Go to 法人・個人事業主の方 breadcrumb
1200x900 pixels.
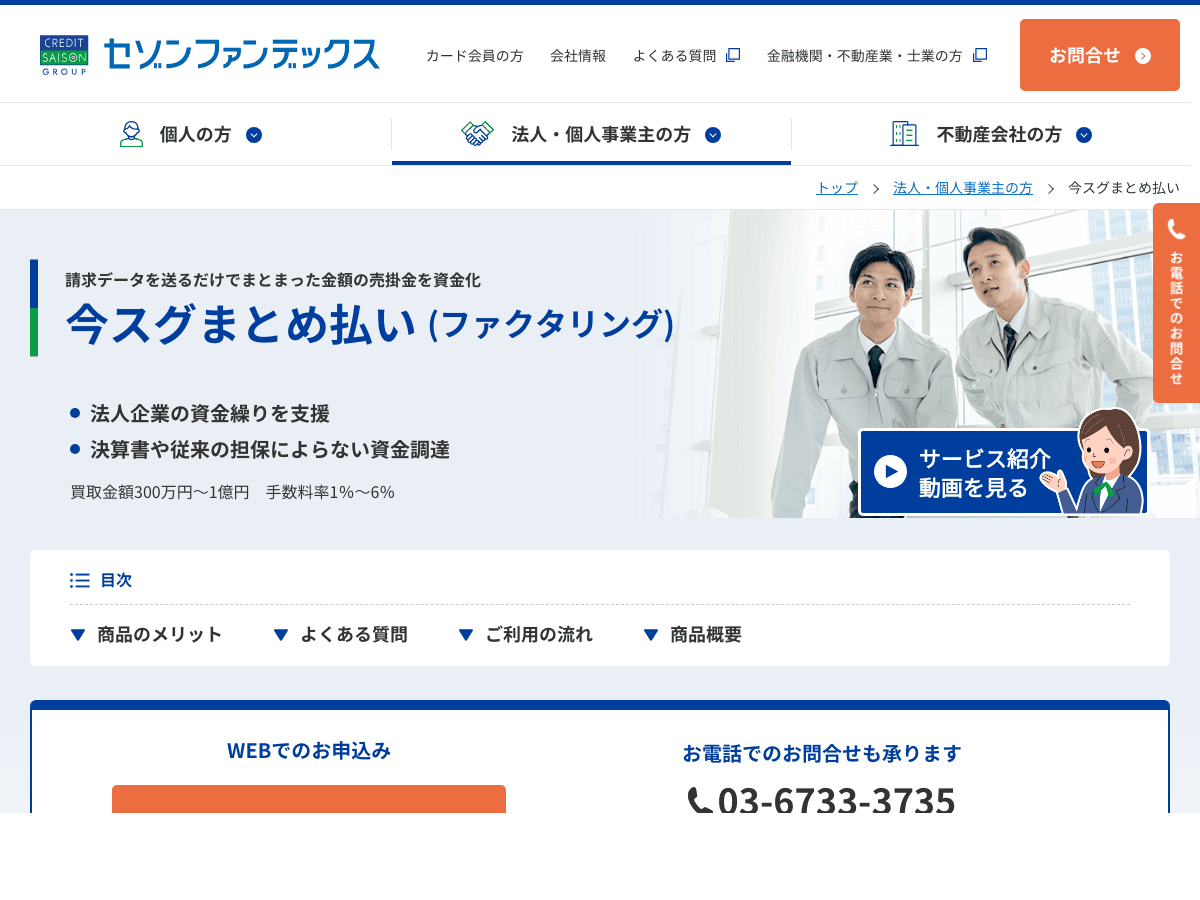click(x=963, y=188)
